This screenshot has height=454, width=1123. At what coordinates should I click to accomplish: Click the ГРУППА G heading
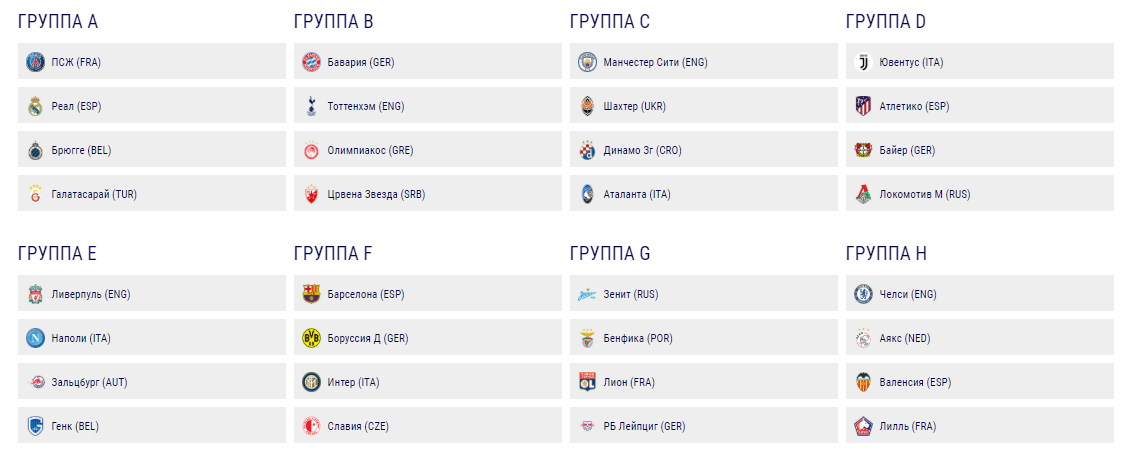(x=610, y=253)
